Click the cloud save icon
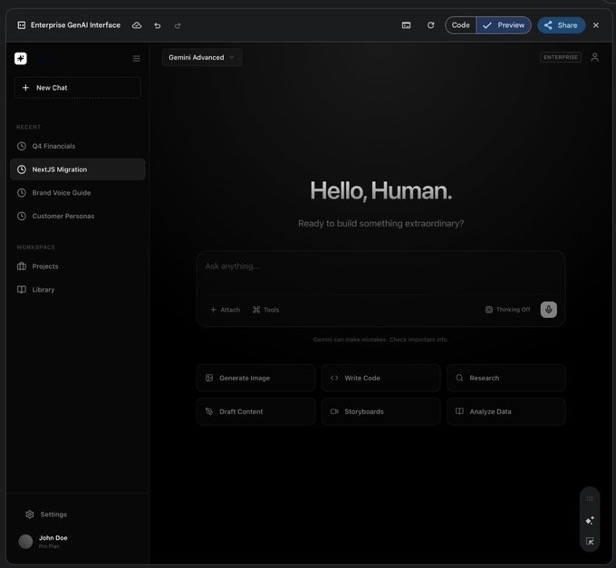This screenshot has height=568, width=616. [x=137, y=25]
